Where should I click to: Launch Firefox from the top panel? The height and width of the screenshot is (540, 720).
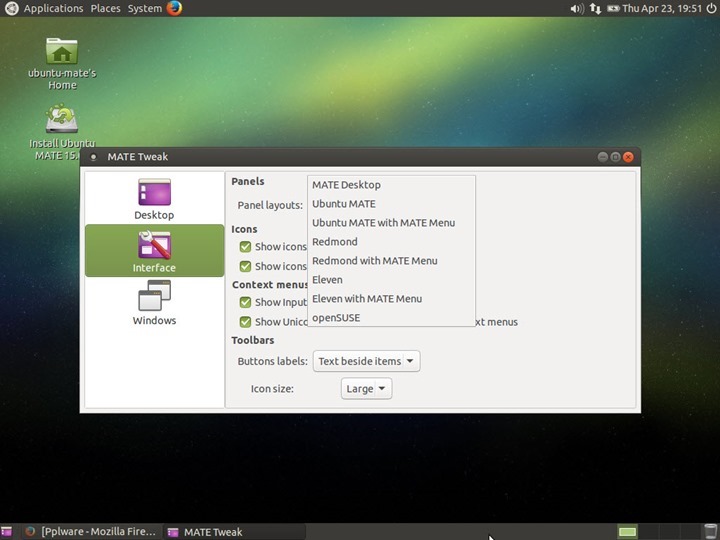click(x=174, y=8)
